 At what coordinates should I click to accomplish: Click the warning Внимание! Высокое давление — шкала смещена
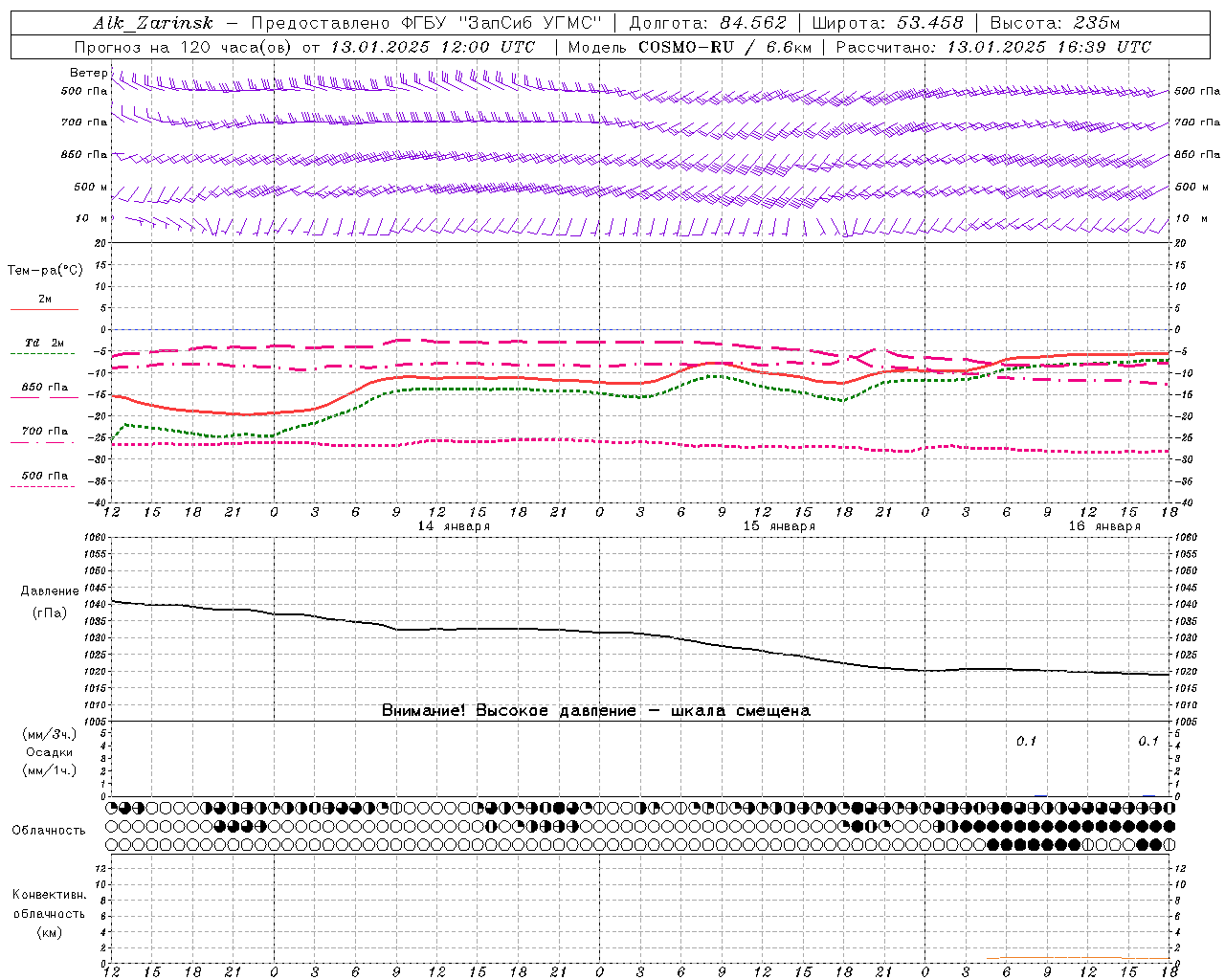click(x=596, y=710)
